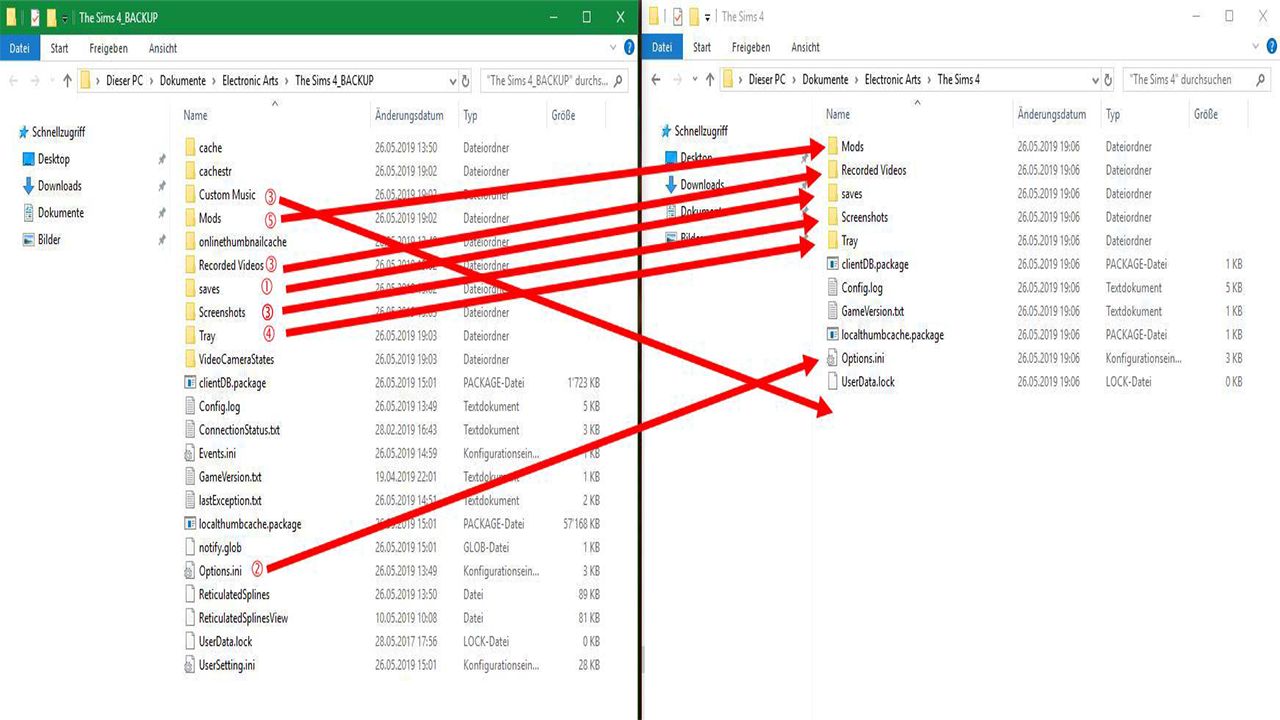Open quick access toolbar dropdown in right title bar
Screen dimensions: 1280x720
[707, 18]
